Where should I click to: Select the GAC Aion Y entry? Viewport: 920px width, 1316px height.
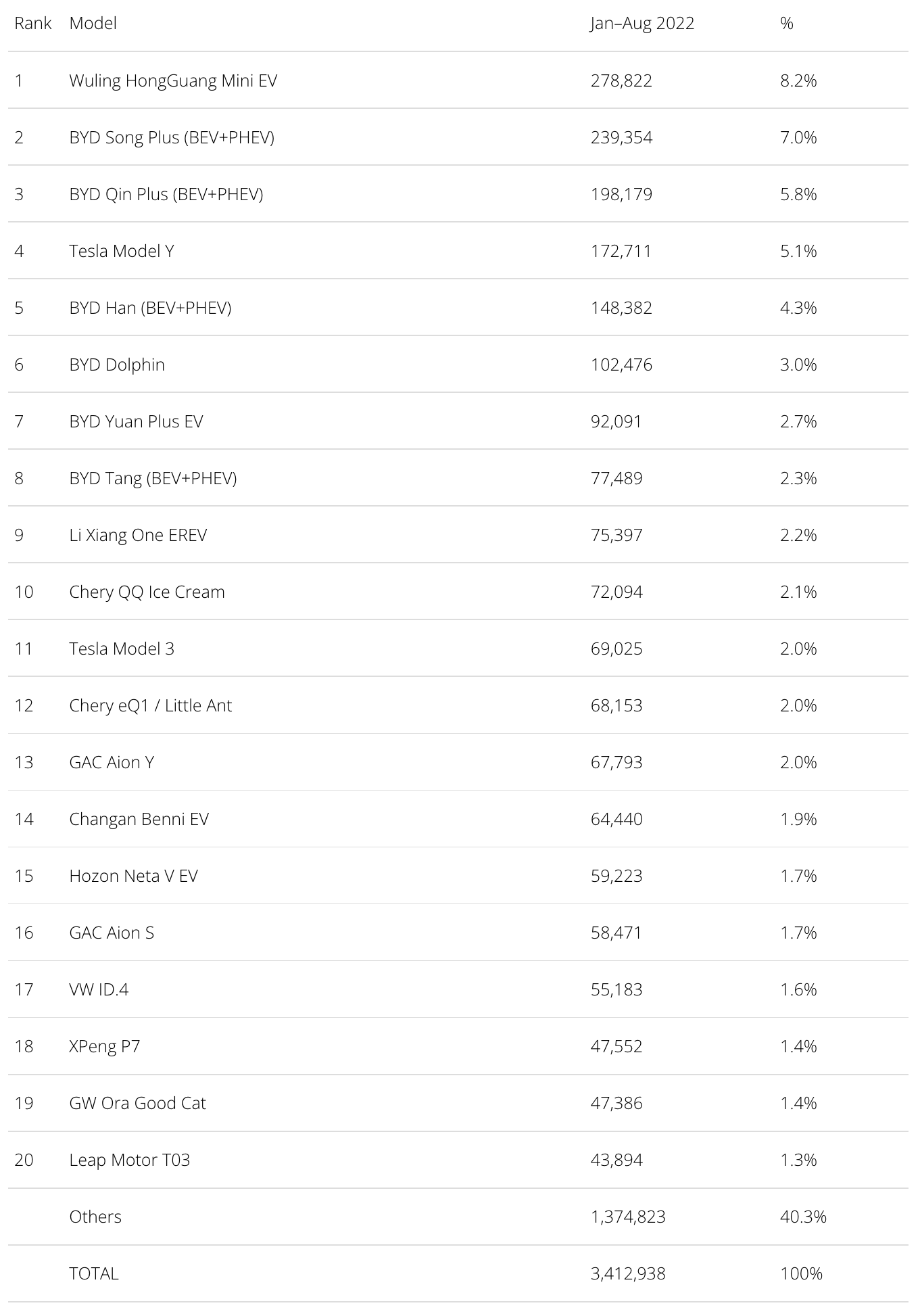click(112, 762)
